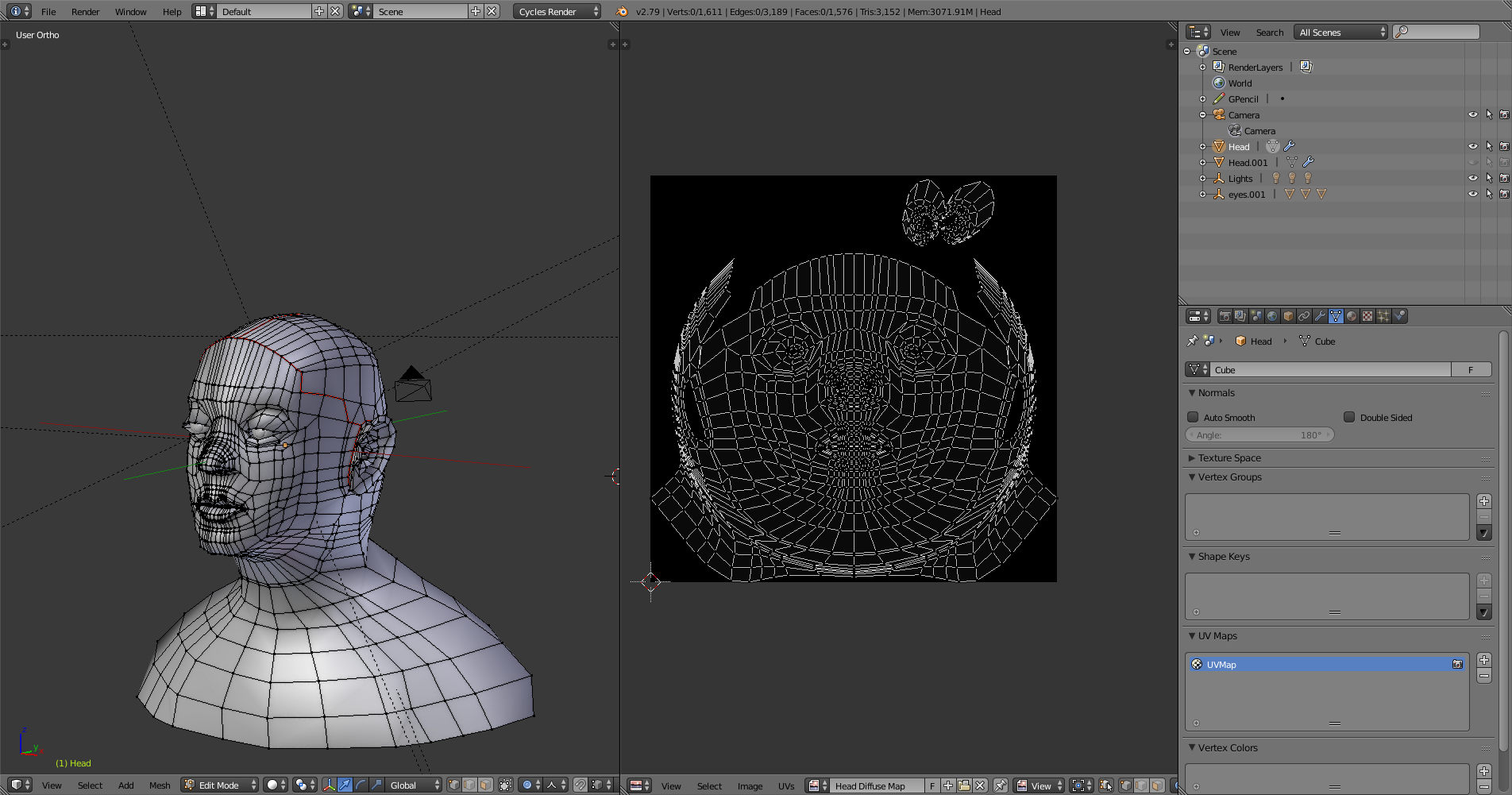
Task: Select the Scale manipulator icon
Action: pyautogui.click(x=376, y=785)
